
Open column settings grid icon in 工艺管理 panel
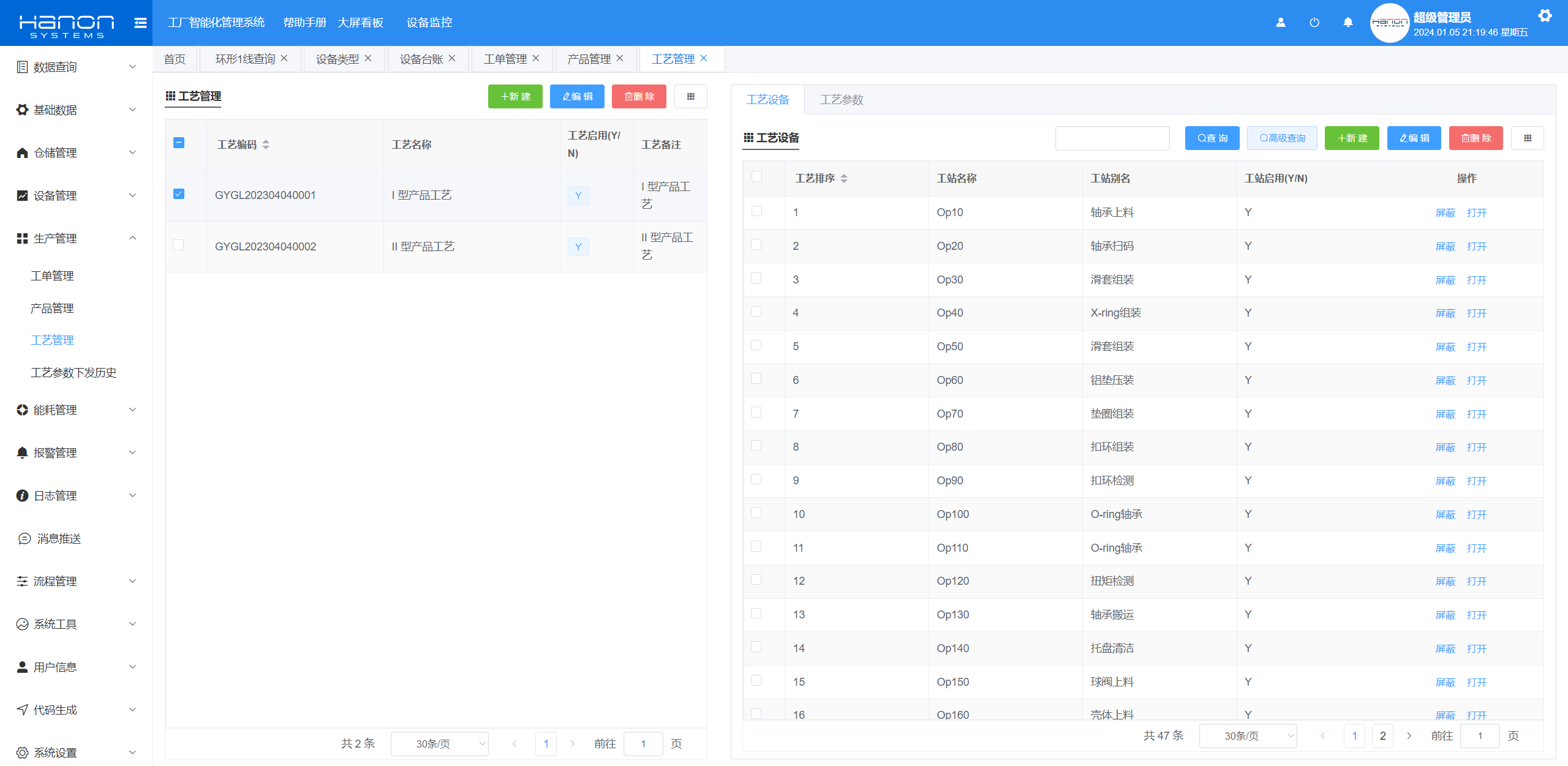tap(690, 96)
